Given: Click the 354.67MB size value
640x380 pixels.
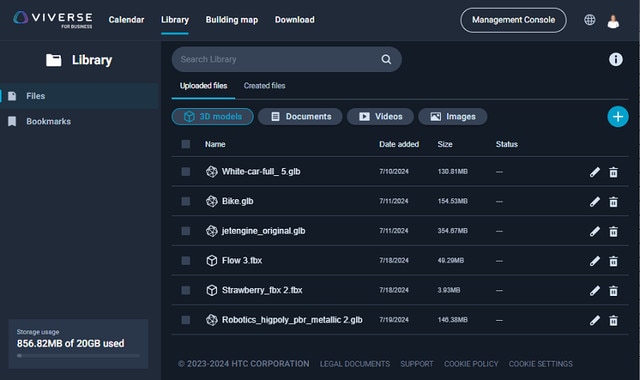Looking at the screenshot, I should click(x=453, y=231).
